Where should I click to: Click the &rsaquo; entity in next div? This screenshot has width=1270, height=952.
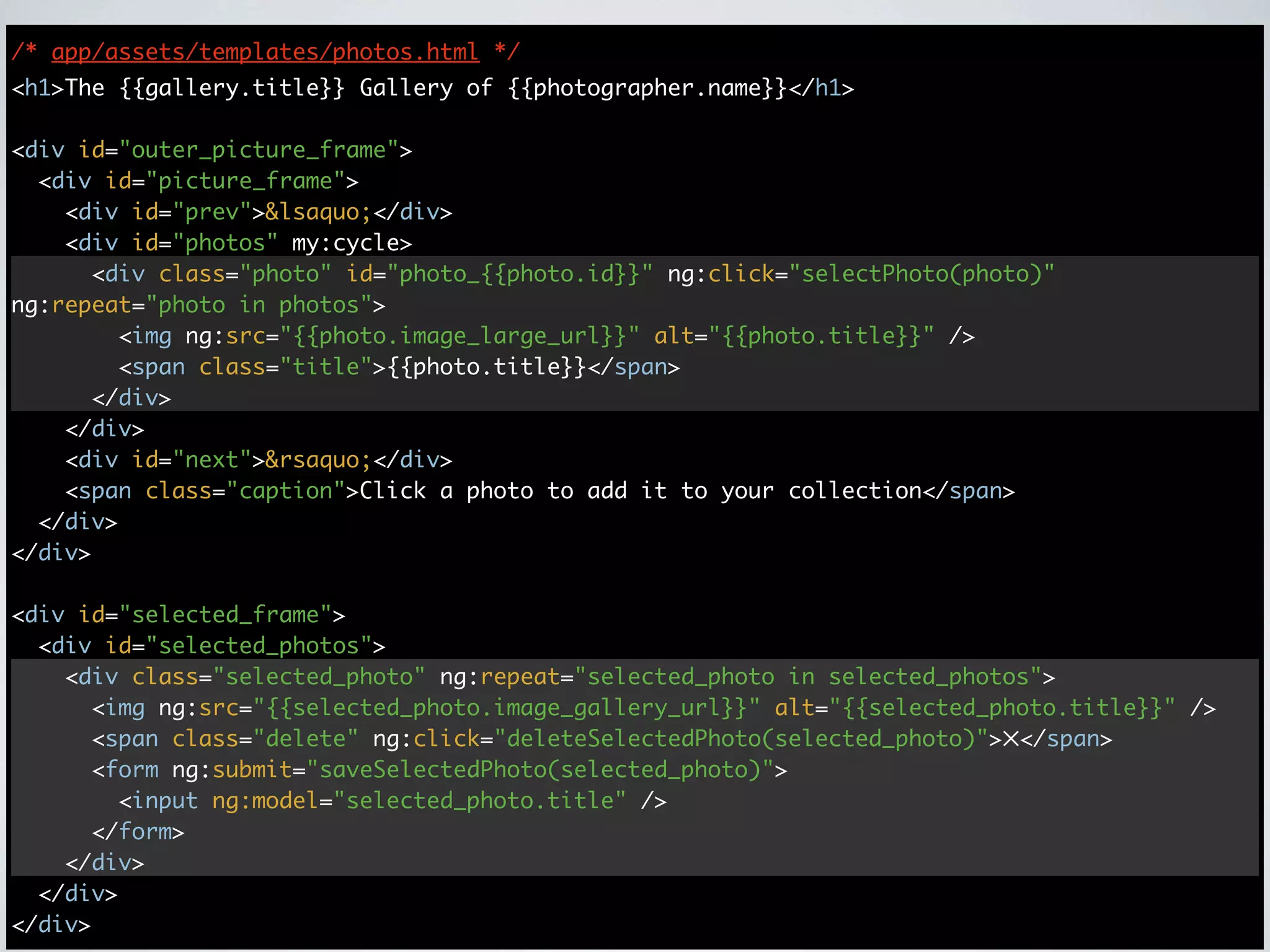[x=318, y=460]
